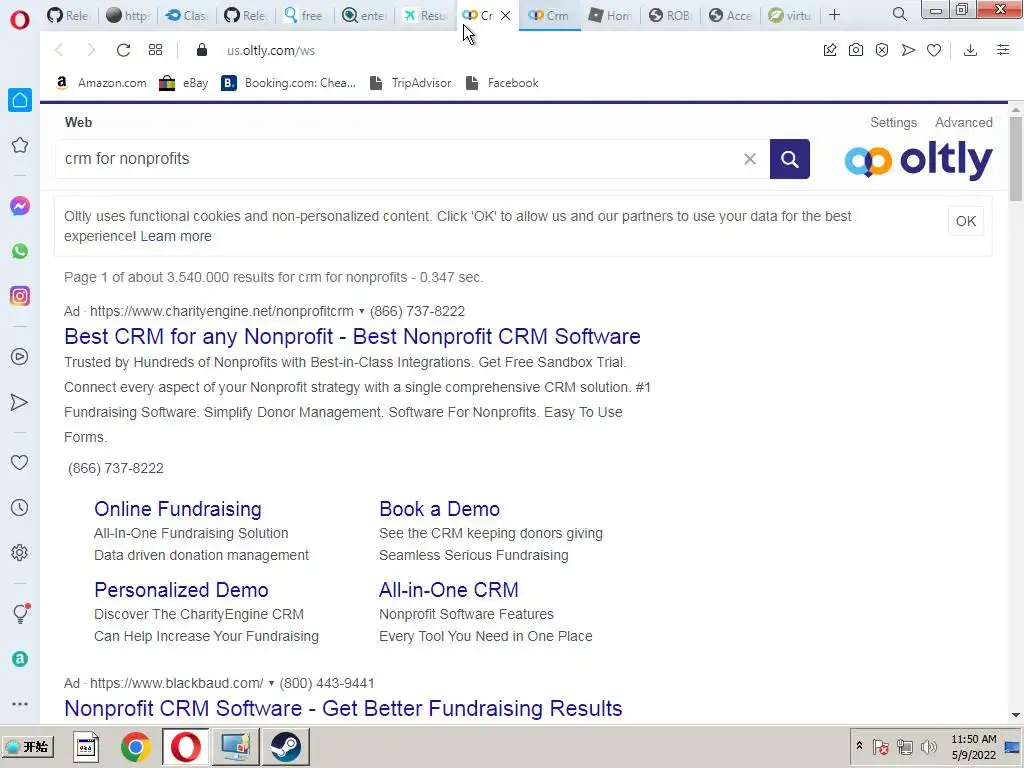
Task: Open Amazon.com bookmark
Action: click(101, 83)
